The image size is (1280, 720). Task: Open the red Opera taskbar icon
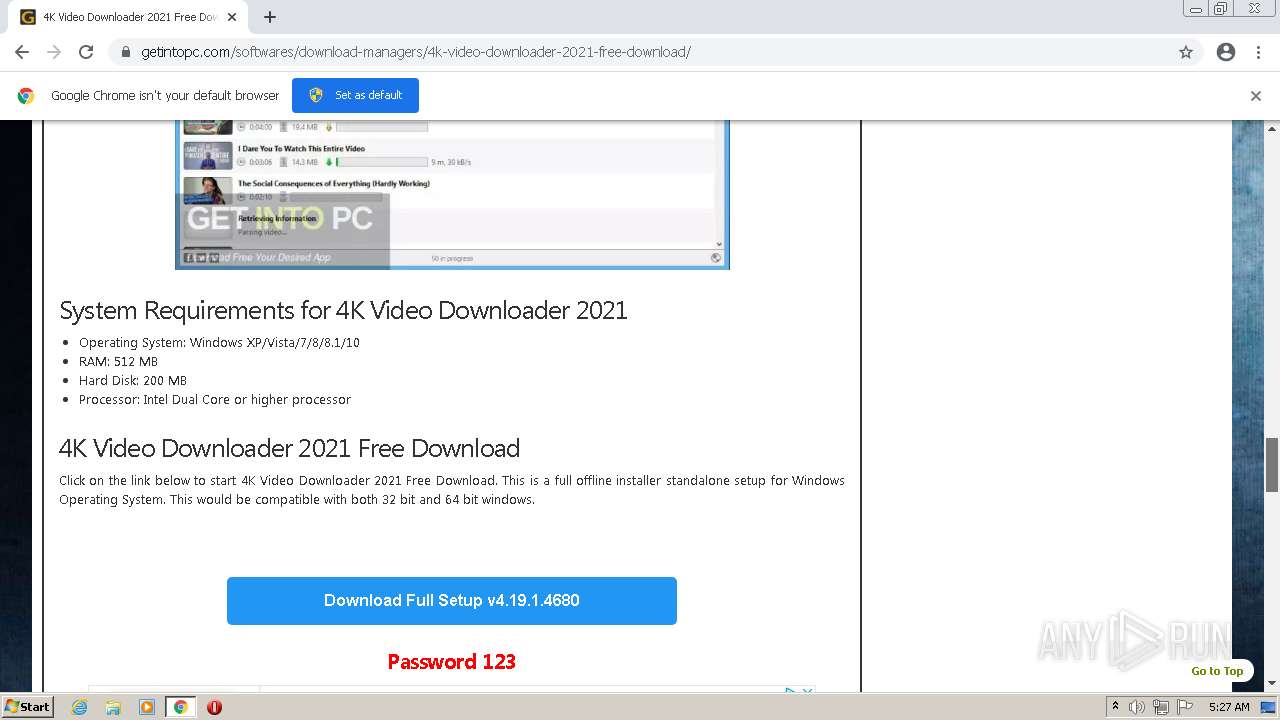[x=214, y=707]
